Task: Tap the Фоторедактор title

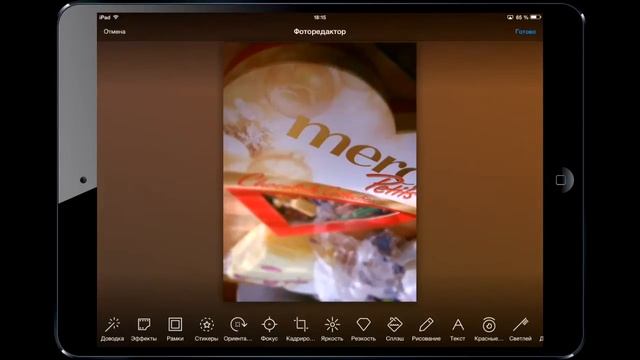Action: coord(320,31)
